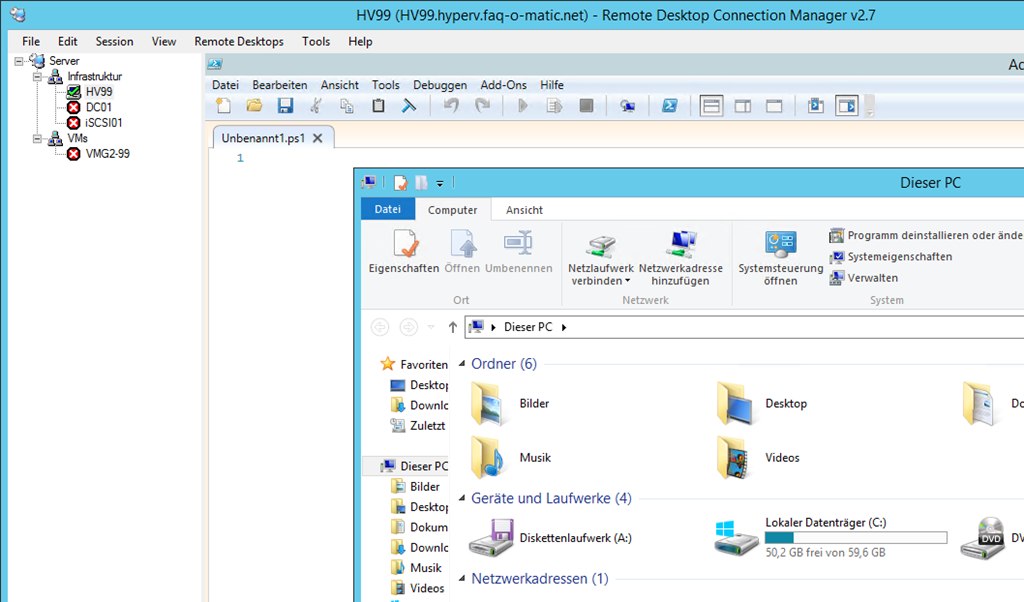Screen dimensions: 1024x602
Task: Click the Undo arrow in ISE toolbar
Action: (x=451, y=106)
